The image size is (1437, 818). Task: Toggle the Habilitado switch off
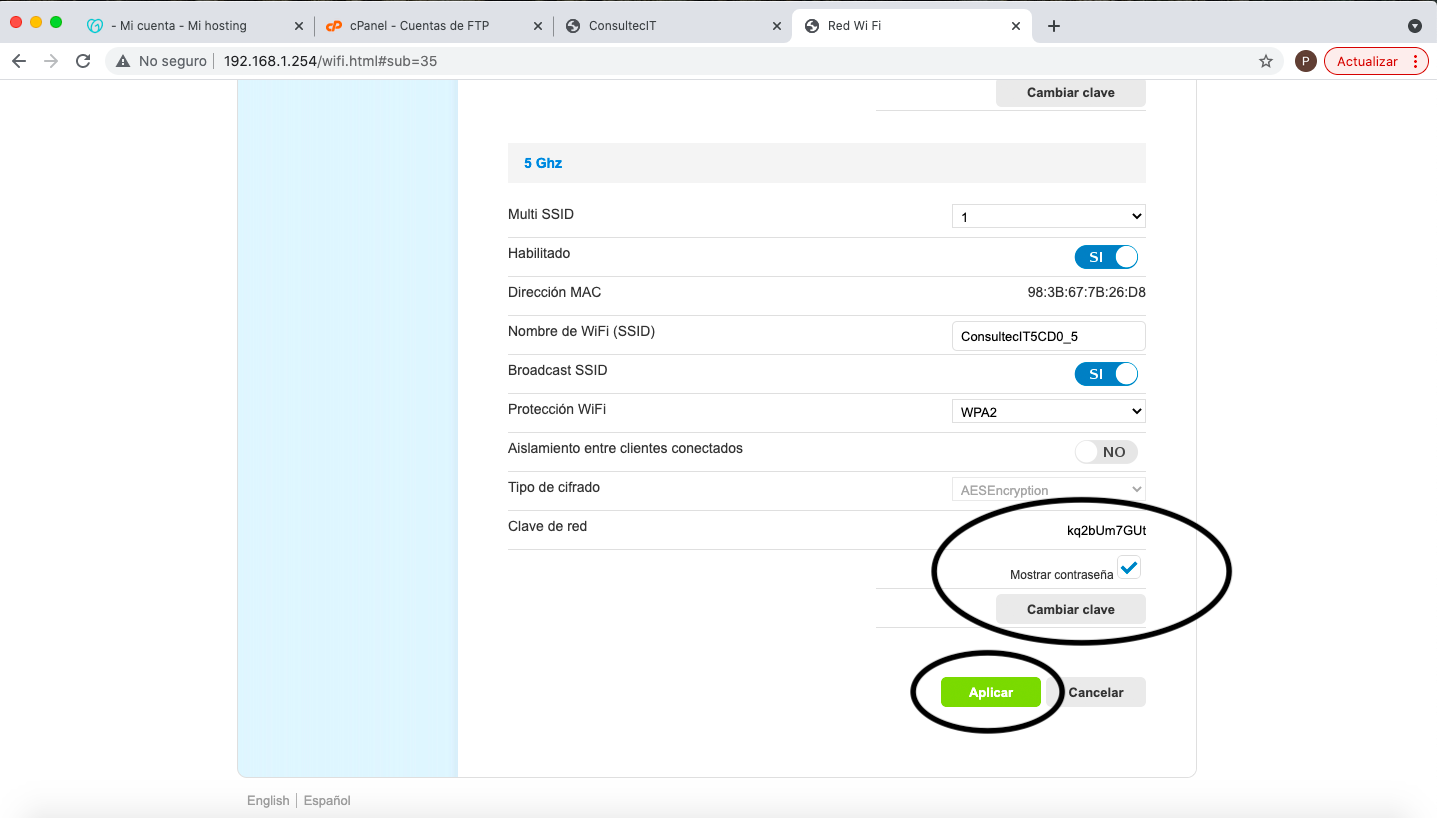1106,257
